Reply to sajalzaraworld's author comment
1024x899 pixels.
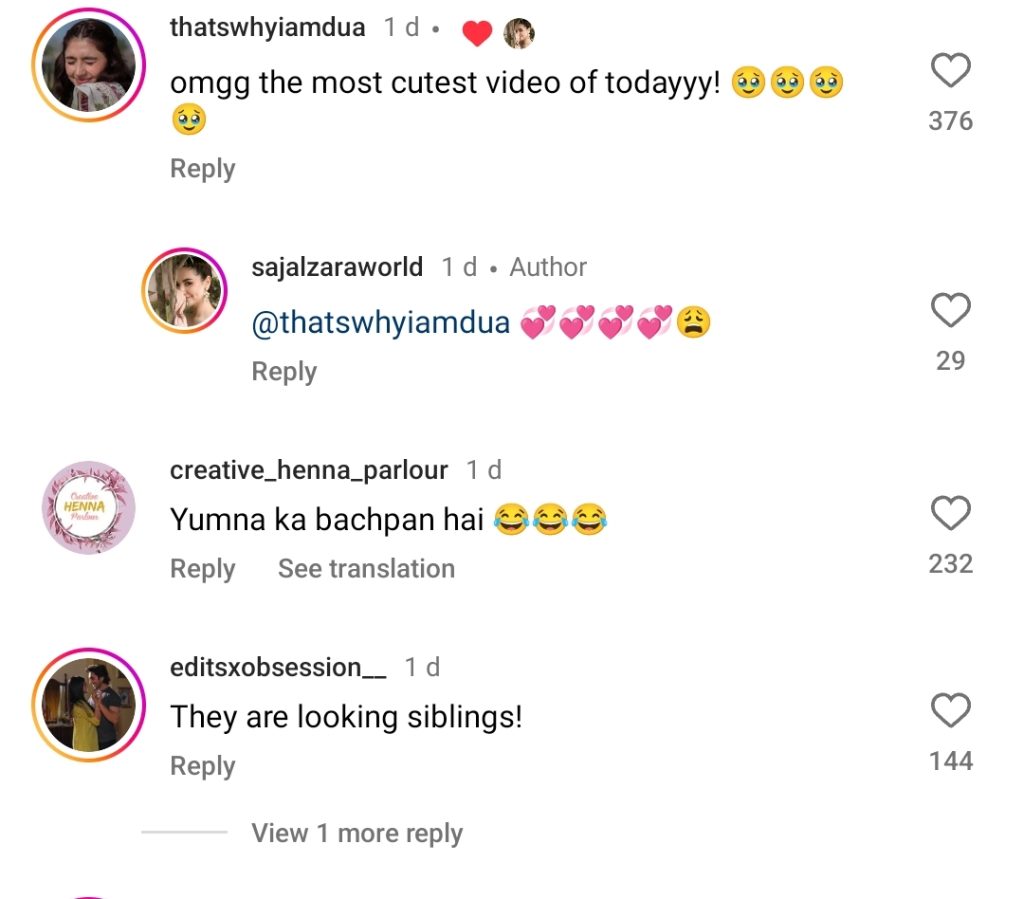point(284,372)
